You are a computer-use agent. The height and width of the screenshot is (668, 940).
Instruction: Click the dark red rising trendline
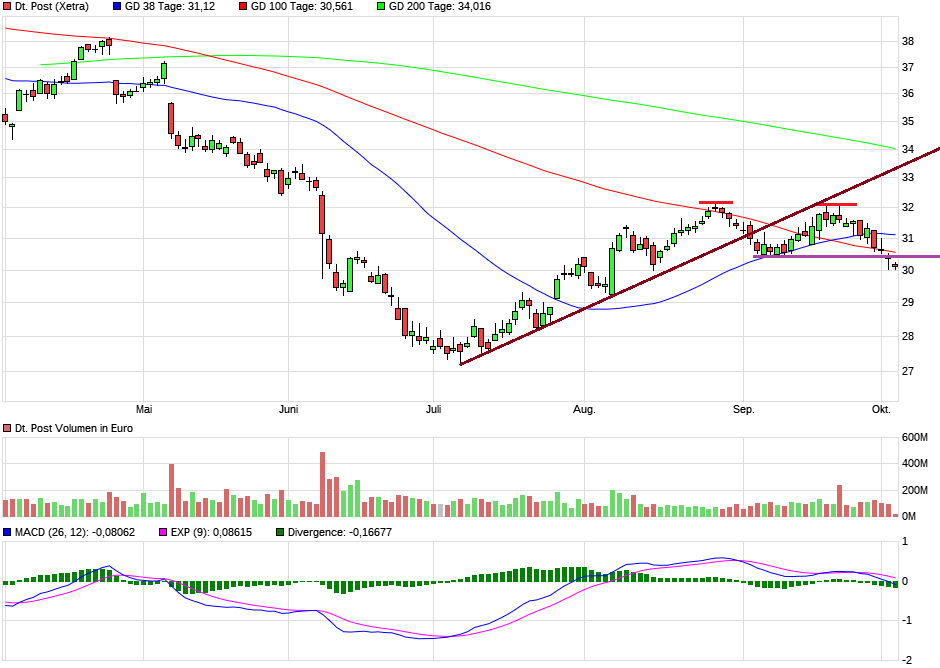(700, 255)
